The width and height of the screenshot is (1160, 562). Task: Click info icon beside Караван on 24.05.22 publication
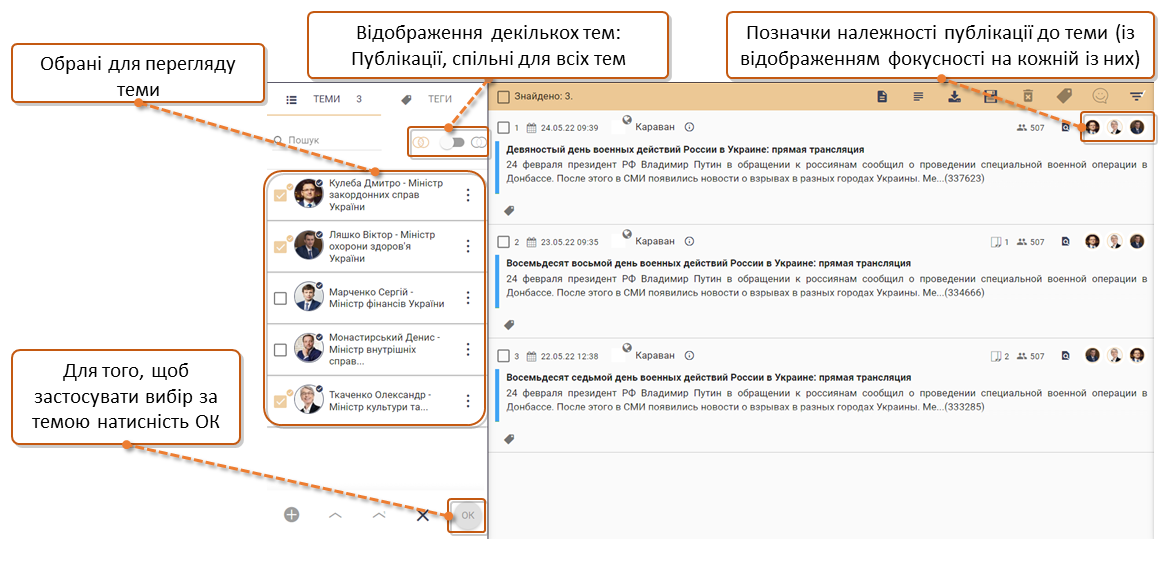[689, 127]
